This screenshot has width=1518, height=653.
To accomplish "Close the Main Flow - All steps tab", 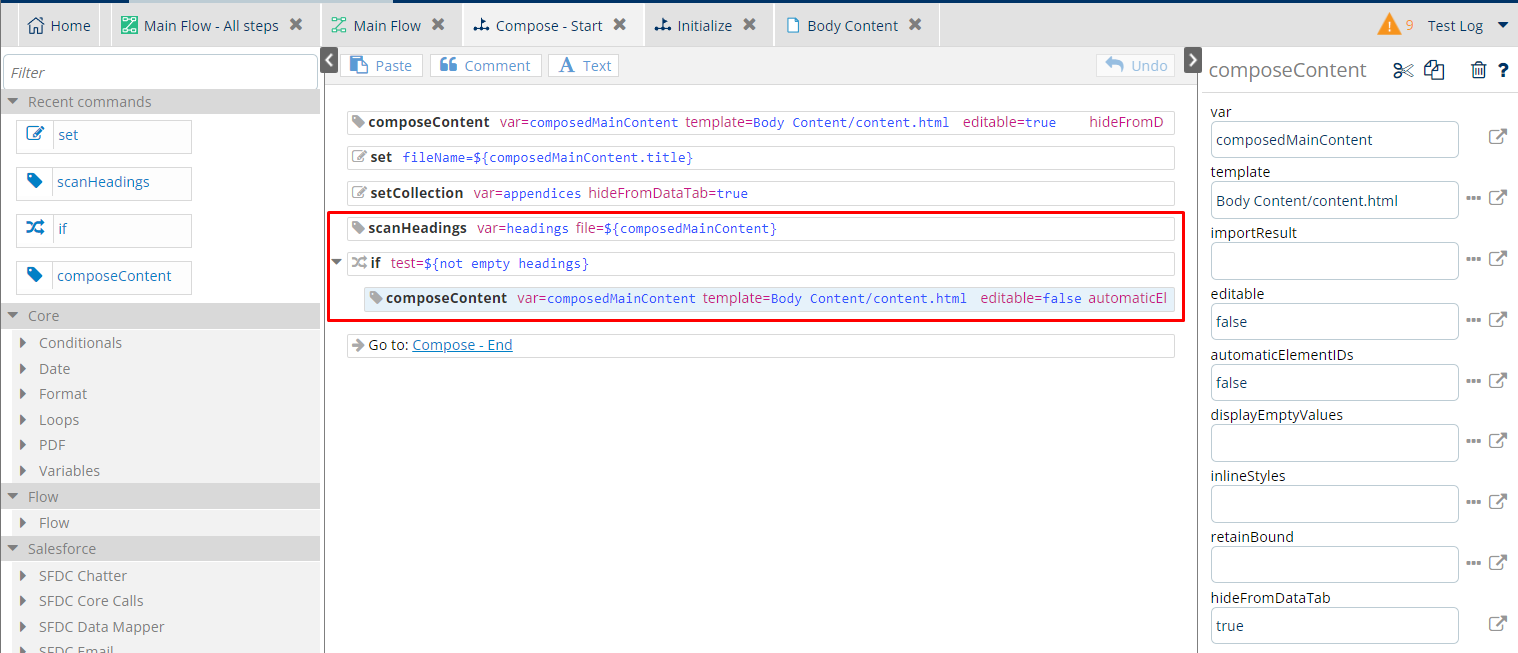I will [295, 25].
